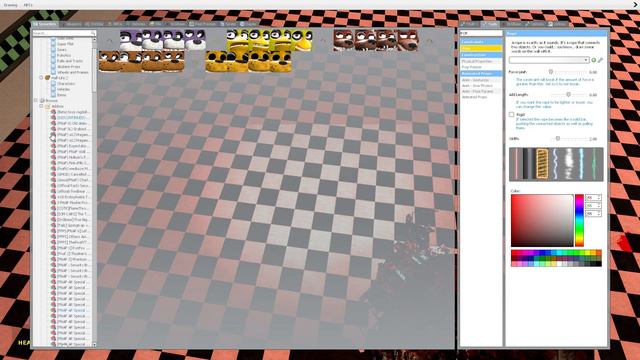Viewport: 640px width, 360px height.
Task: Choose the green laser rope material
Action: coord(594,164)
